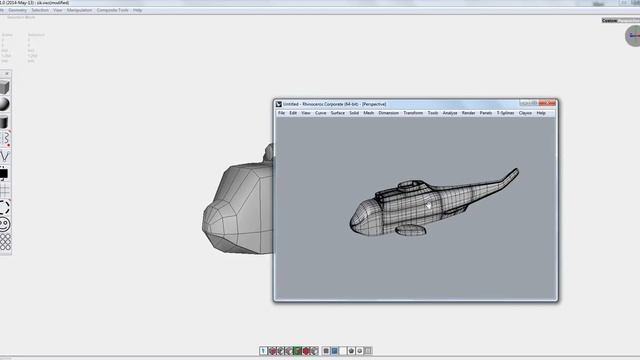Select the sphere primitive tool in left palette
Viewport: 640px width, 360px height.
coord(4,104)
